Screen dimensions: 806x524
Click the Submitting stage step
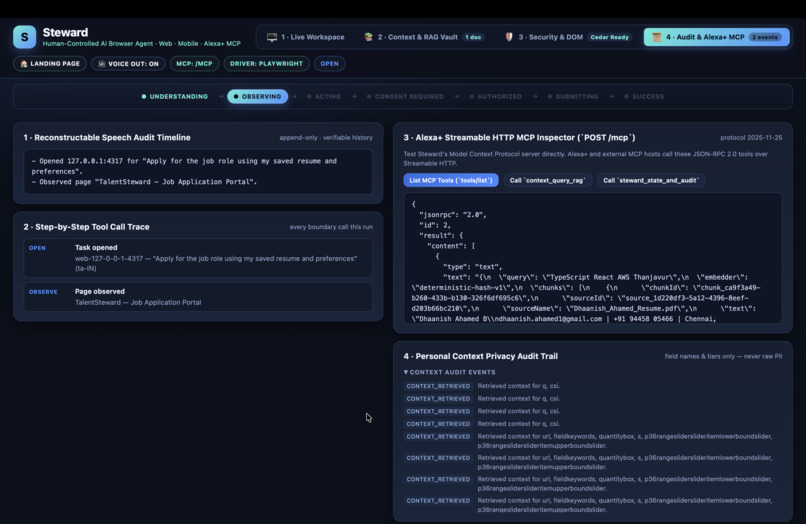573,97
